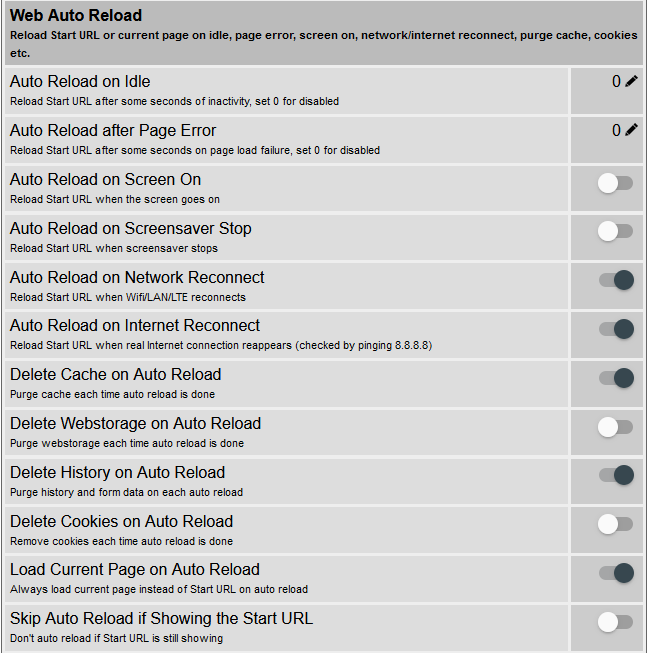Click the edit pencil for Auto Reload after Page Error
Image resolution: width=647 pixels, height=653 pixels.
click(x=631, y=131)
